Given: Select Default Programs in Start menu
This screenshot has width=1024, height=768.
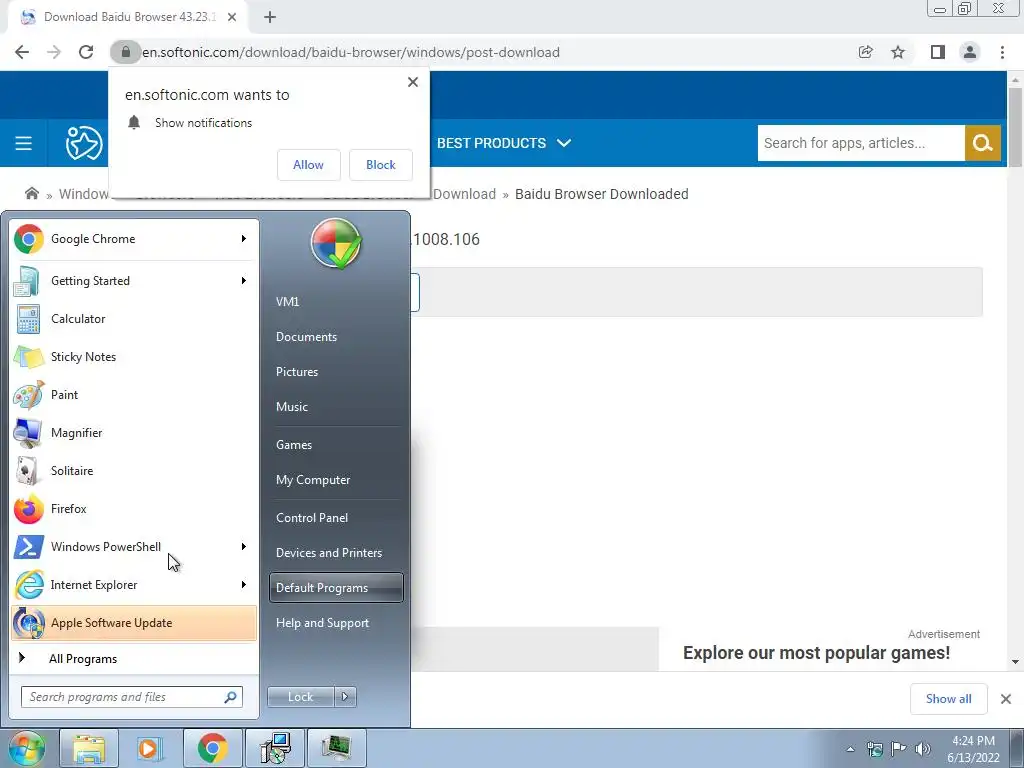Looking at the screenshot, I should click(x=336, y=588).
